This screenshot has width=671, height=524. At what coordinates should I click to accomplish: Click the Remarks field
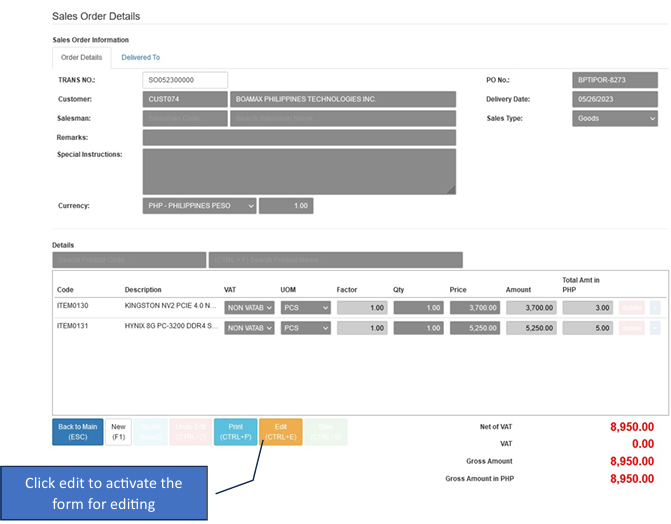click(x=299, y=137)
